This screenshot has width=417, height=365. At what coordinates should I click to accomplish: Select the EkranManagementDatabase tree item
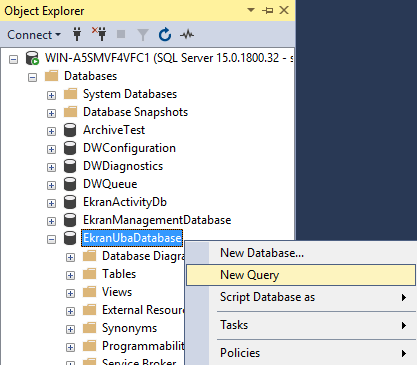tap(157, 220)
